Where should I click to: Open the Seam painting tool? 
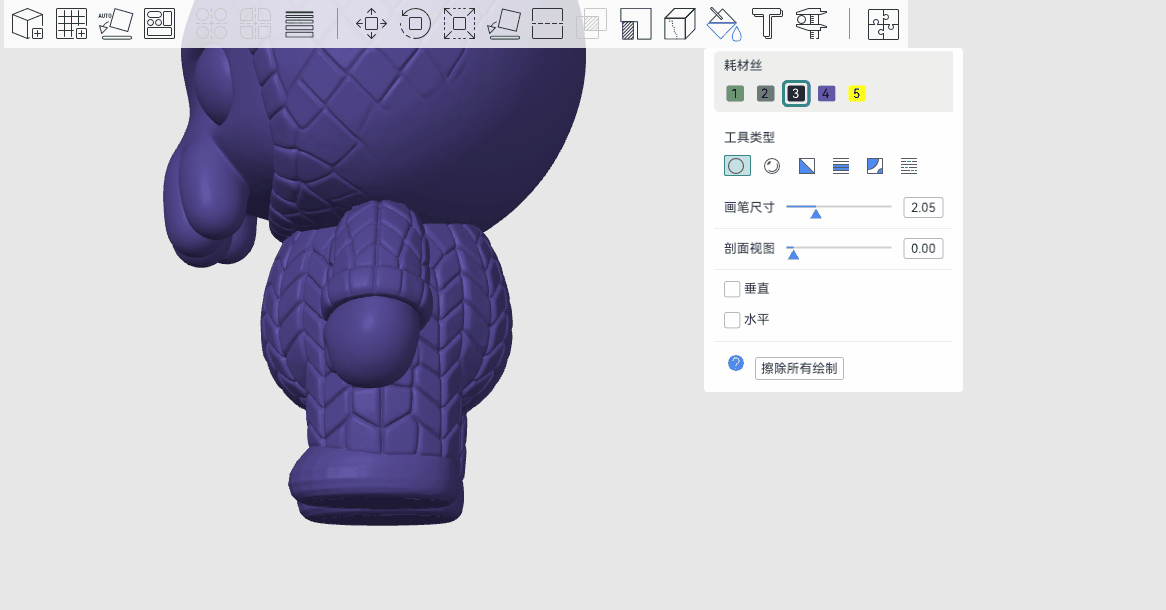click(680, 24)
